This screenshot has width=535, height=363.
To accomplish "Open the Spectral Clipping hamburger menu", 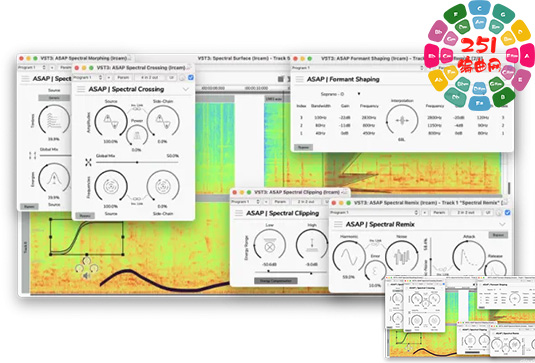I will pos(239,213).
